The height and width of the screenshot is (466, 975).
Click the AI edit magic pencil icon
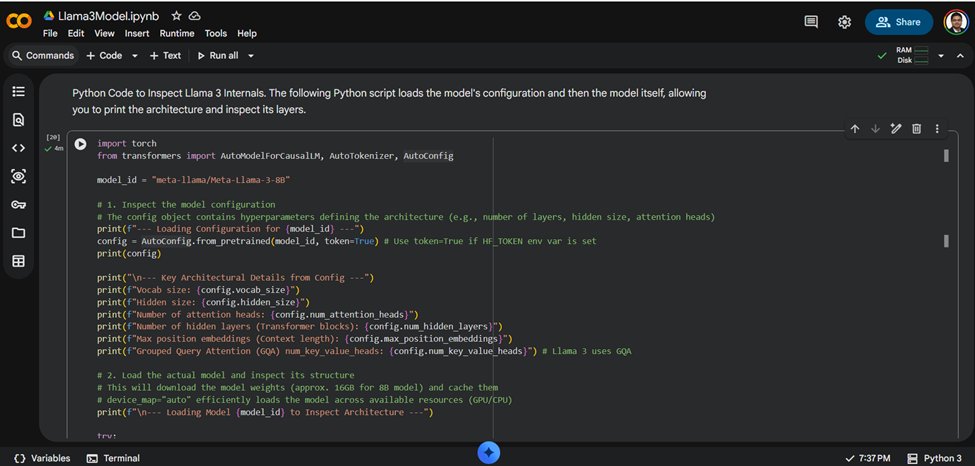pos(896,129)
